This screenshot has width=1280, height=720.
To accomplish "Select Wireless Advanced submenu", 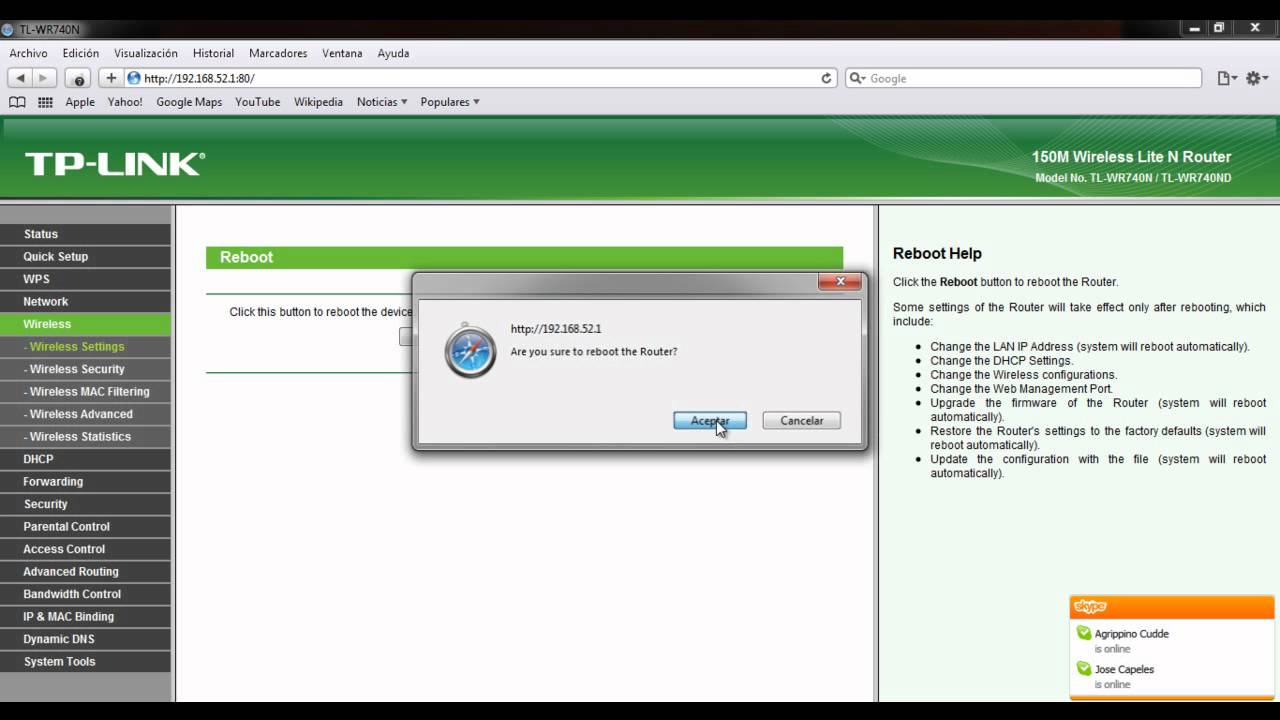I will click(85, 414).
